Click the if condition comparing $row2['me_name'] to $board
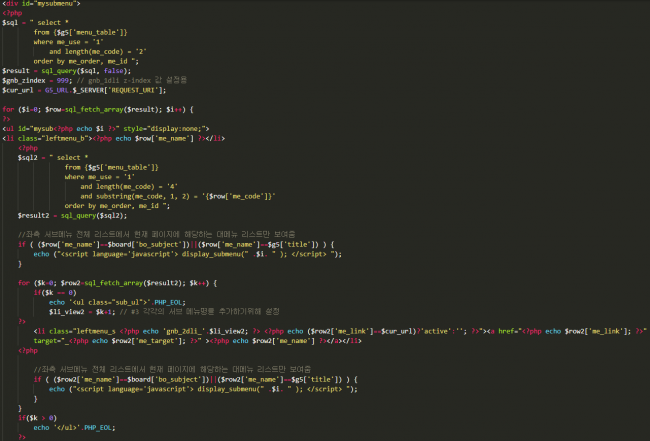Viewport: 650px width, 441px height. click(195, 379)
